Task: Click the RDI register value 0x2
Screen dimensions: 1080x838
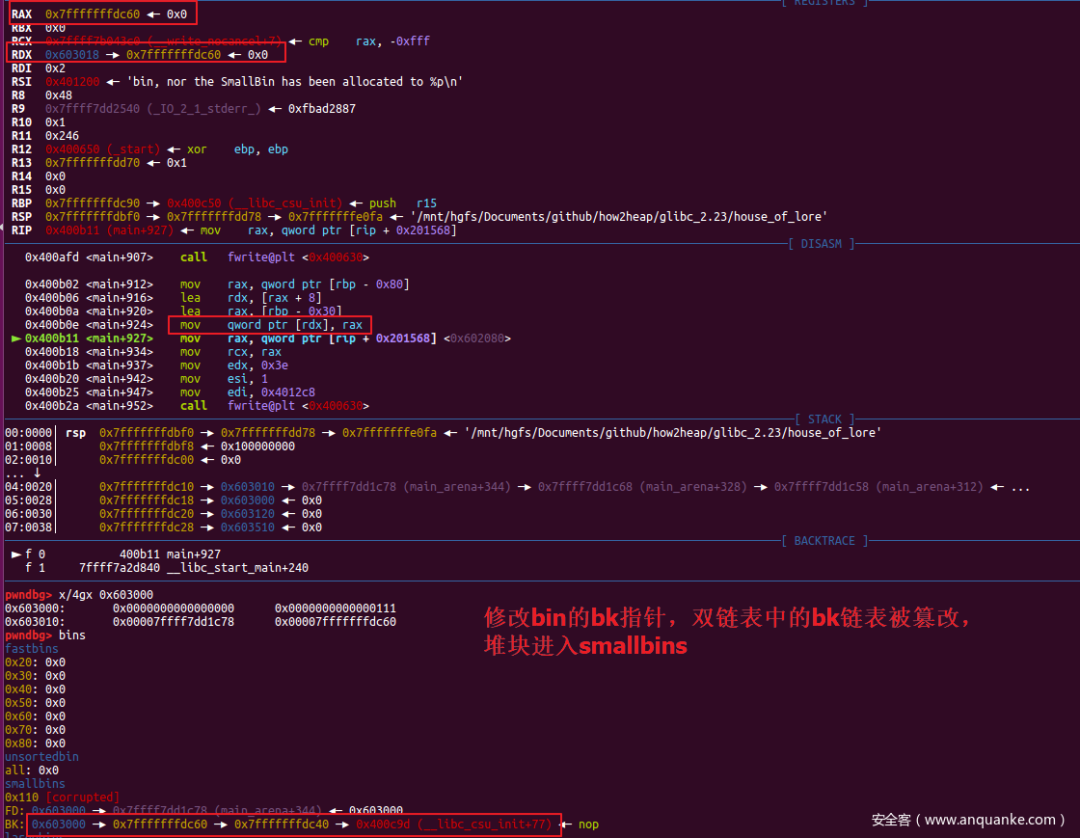Action: [55, 68]
